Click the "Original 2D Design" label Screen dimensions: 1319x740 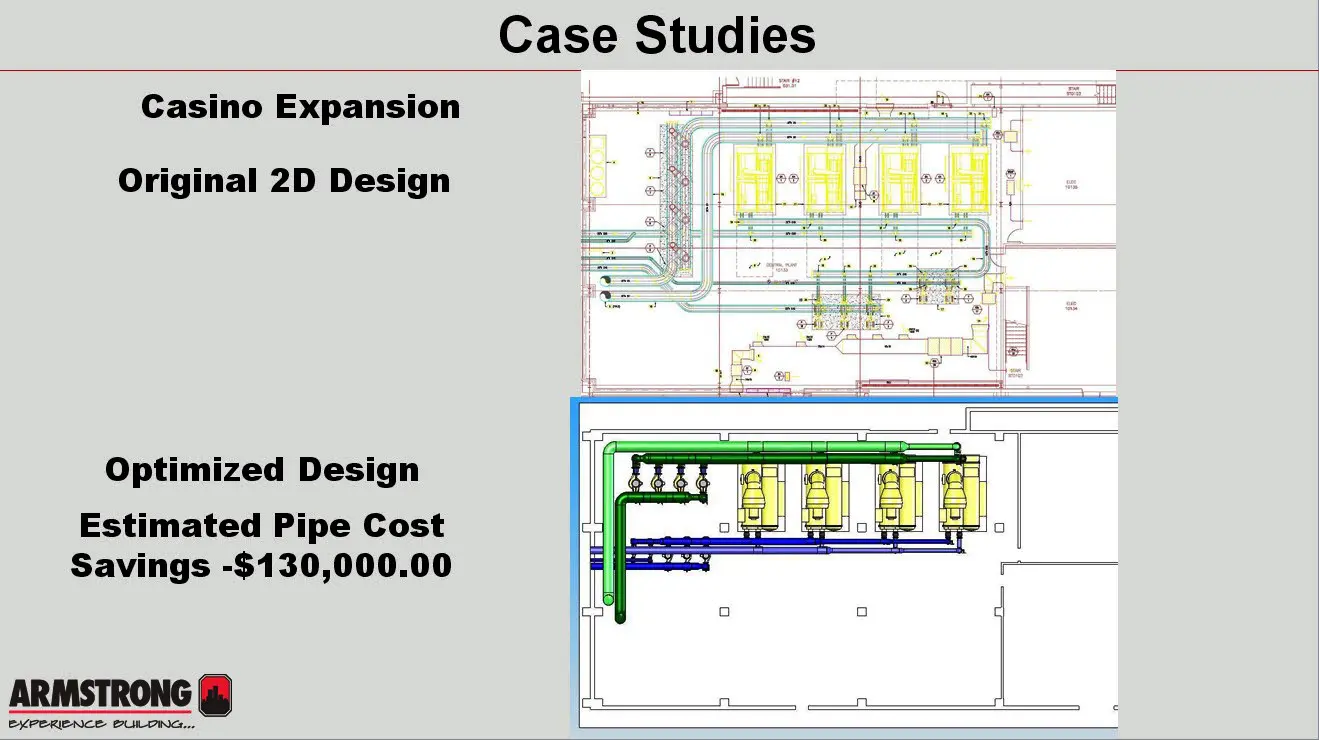[x=284, y=181]
